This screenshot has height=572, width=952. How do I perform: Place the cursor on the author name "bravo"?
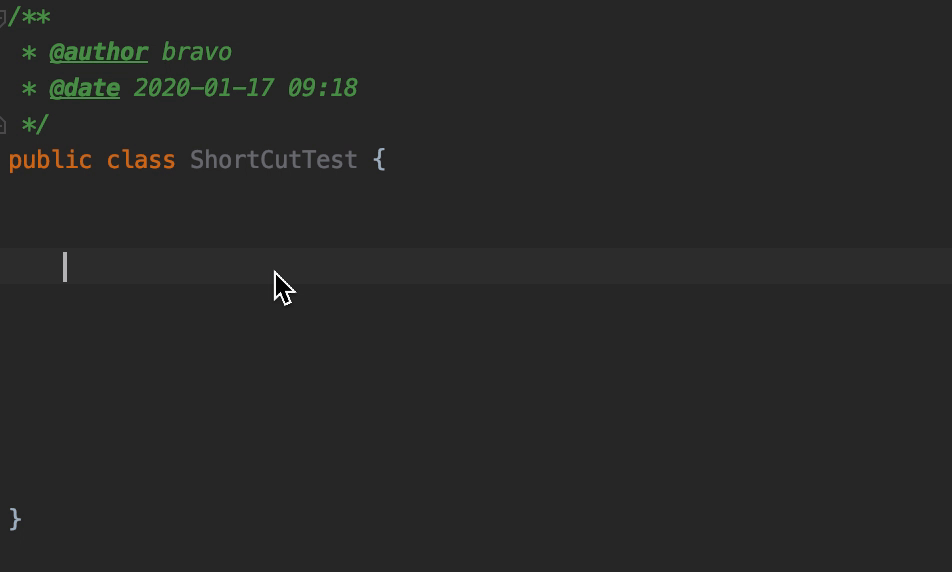[x=197, y=53]
